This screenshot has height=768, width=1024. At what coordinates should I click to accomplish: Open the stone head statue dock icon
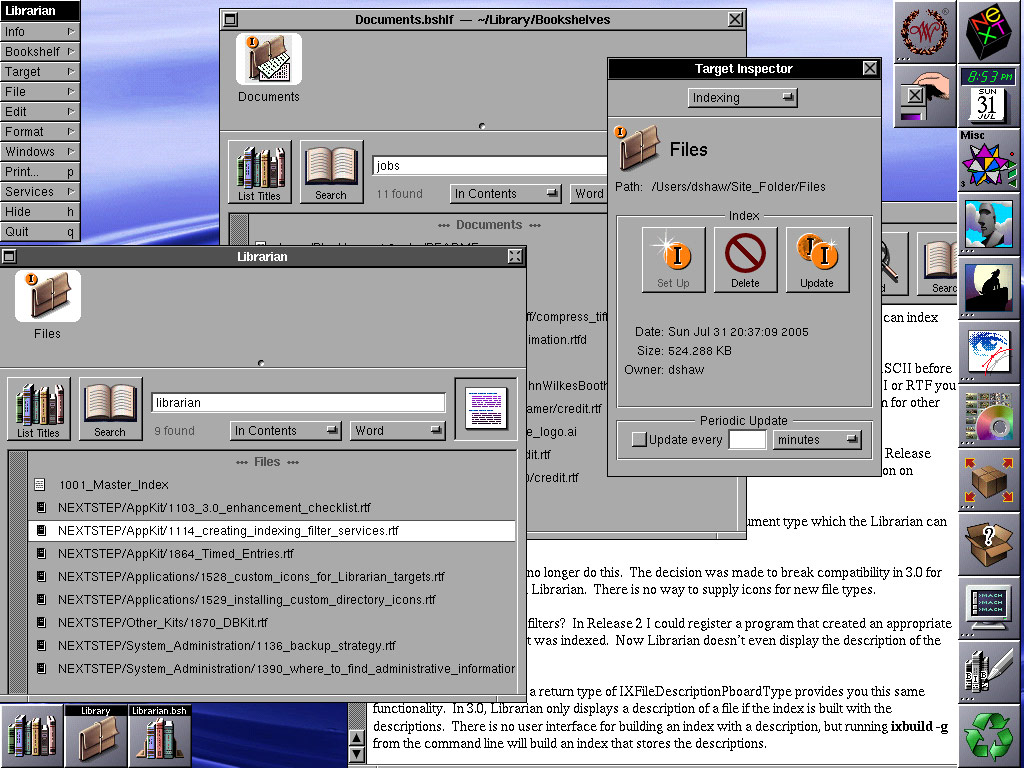point(990,224)
